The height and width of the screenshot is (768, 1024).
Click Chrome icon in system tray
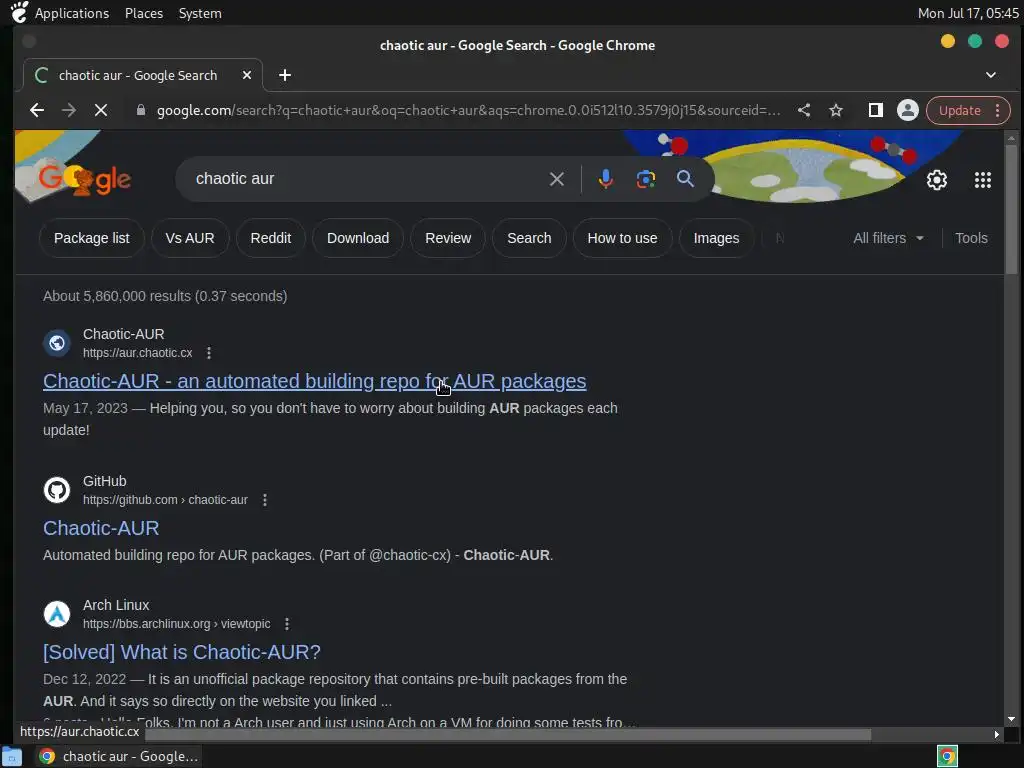coord(947,756)
